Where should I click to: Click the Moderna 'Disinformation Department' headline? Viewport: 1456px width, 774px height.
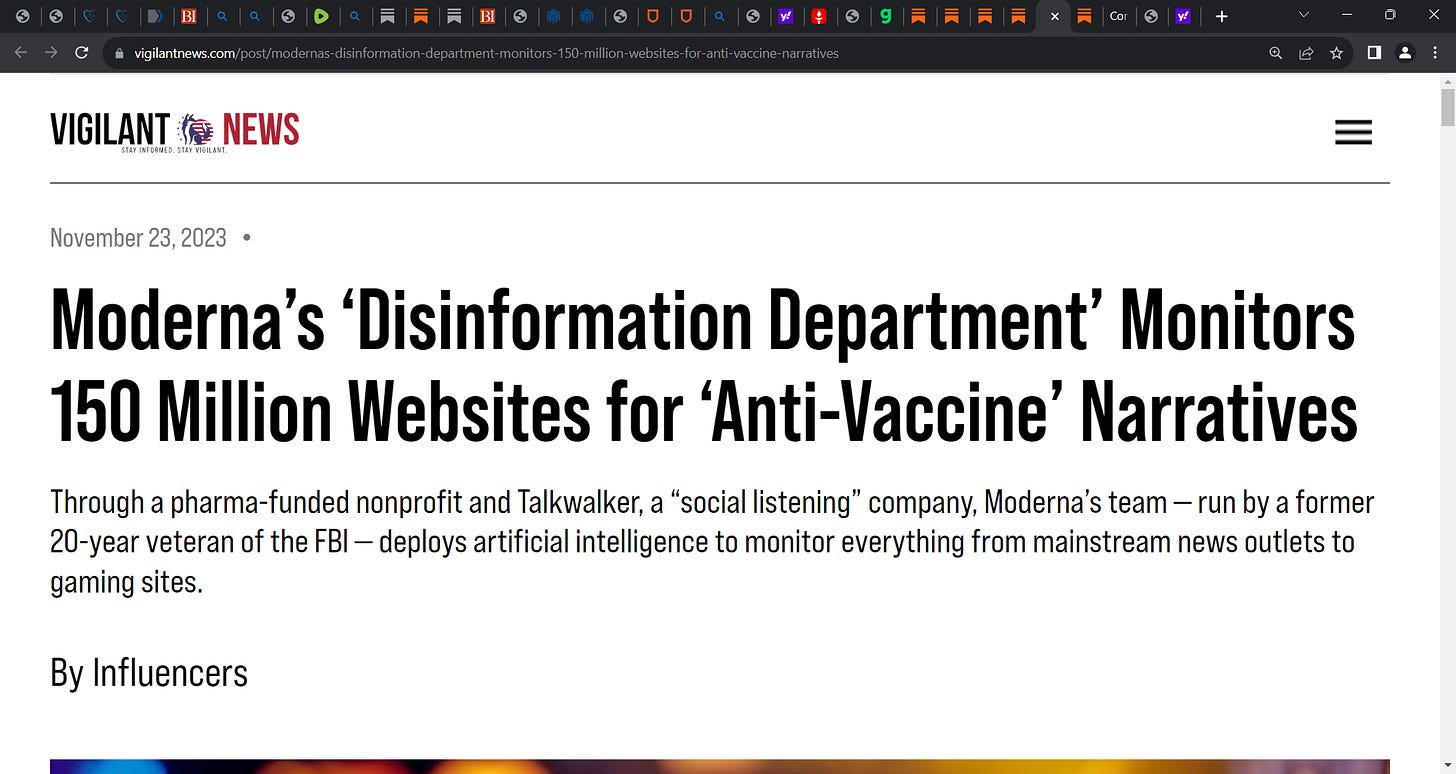(x=704, y=366)
